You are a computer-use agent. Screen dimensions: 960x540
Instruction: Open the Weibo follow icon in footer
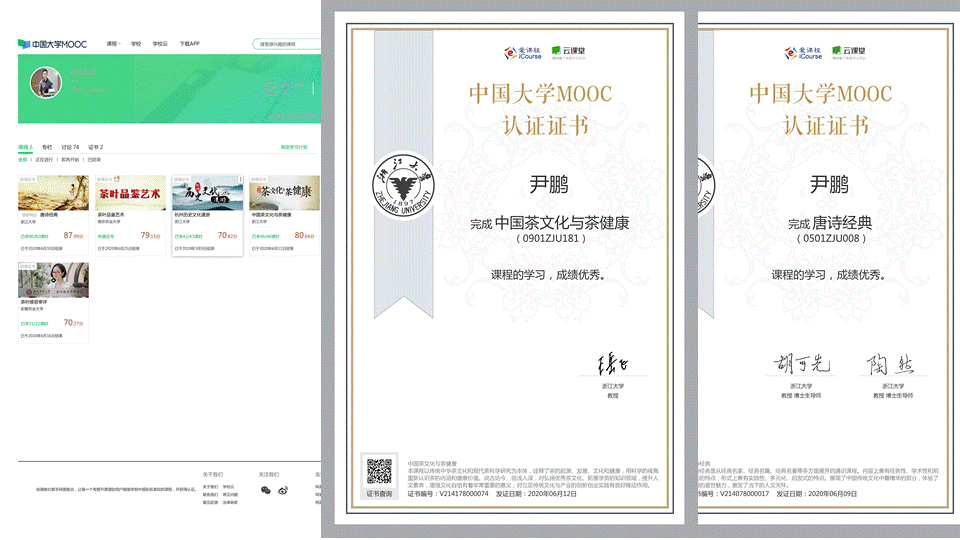[x=282, y=490]
